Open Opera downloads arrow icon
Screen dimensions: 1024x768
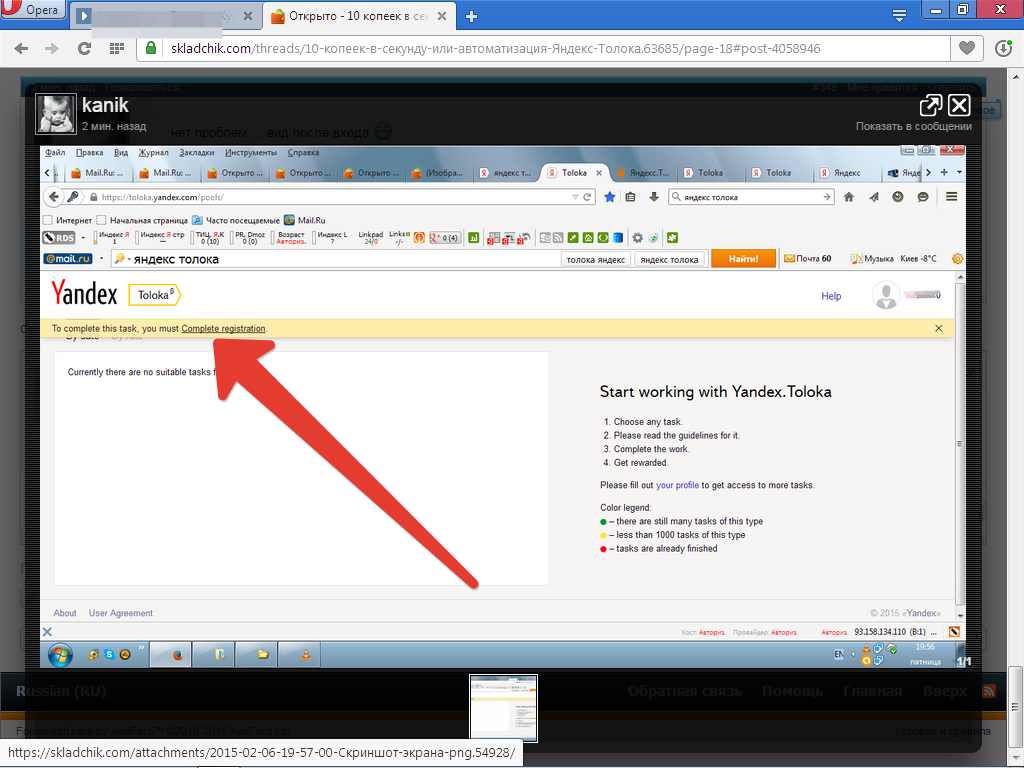(1002, 48)
